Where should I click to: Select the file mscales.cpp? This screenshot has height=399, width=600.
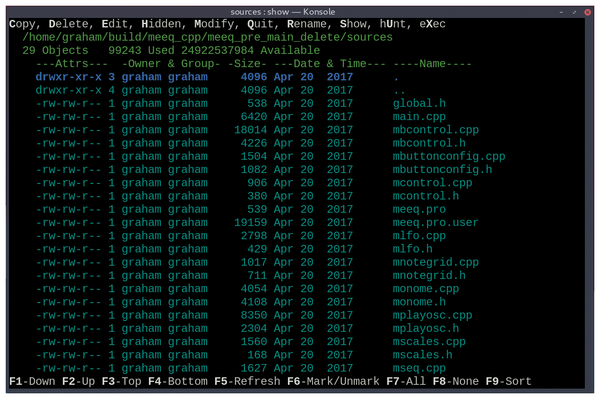[x=429, y=342]
